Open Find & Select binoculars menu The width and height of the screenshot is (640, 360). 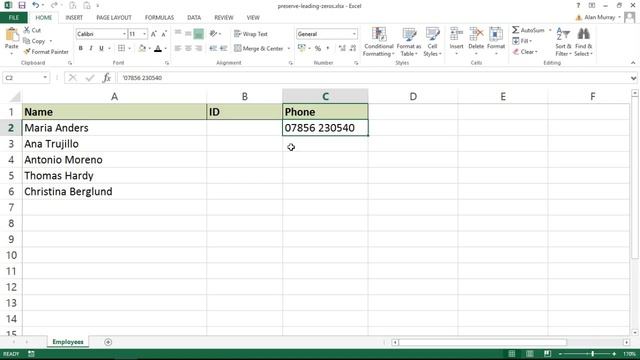583,42
